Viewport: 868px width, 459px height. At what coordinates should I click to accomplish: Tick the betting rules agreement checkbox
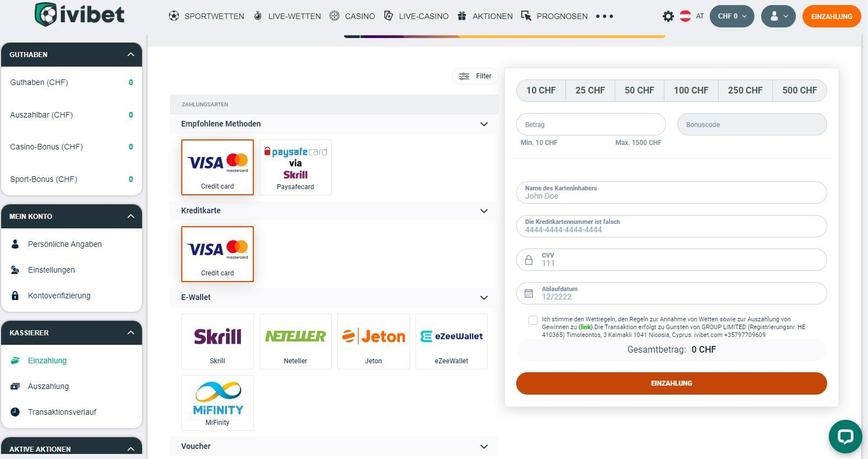[x=533, y=320]
